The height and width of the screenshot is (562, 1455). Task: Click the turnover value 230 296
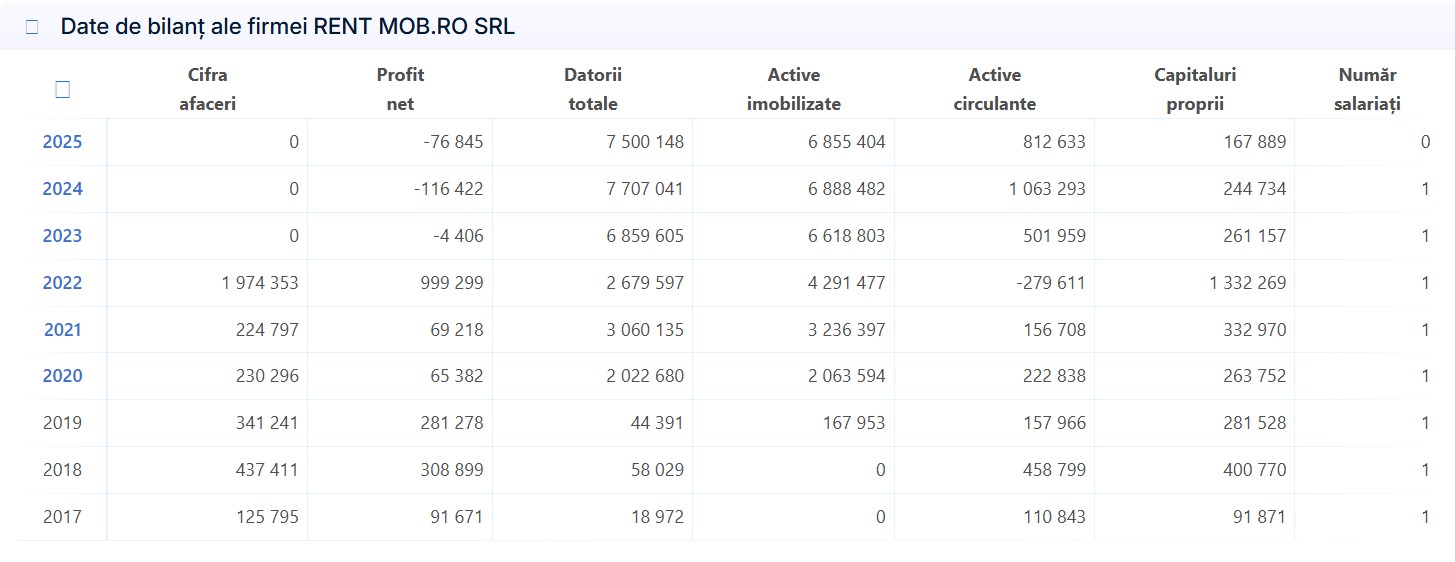(267, 376)
